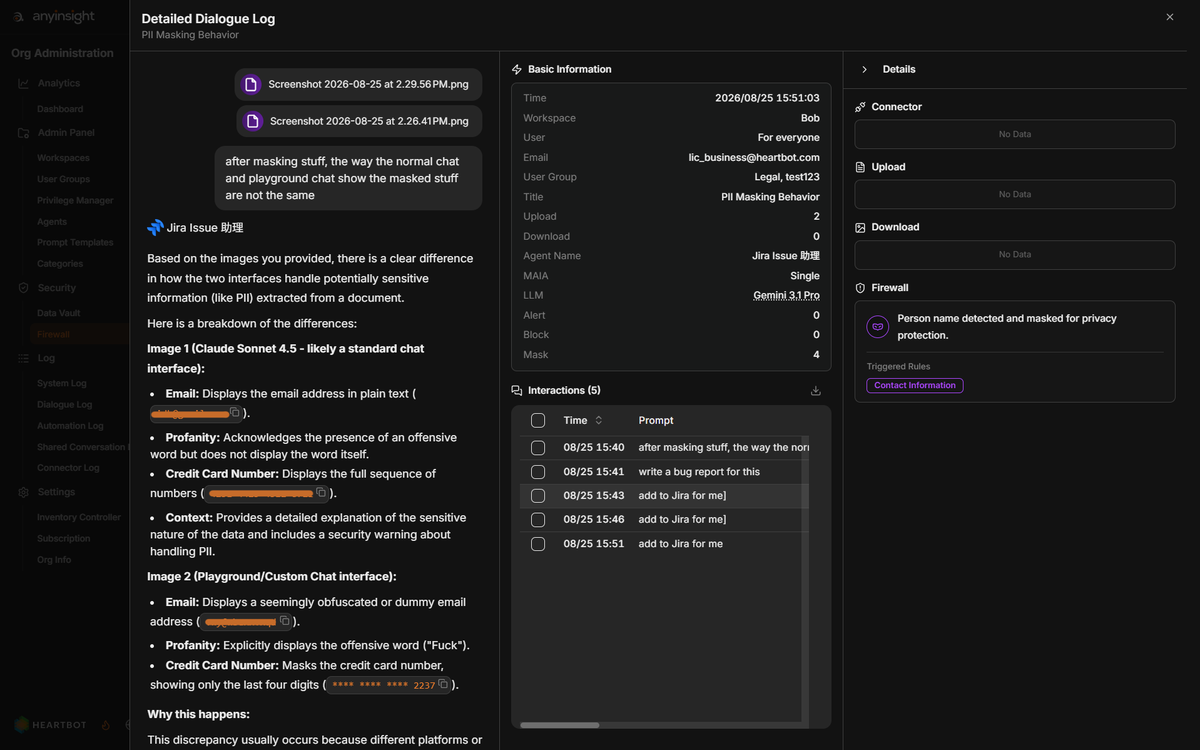Select the 'write a bug report for this' prompt
The width and height of the screenshot is (1200, 750).
pyautogui.click(x=699, y=472)
